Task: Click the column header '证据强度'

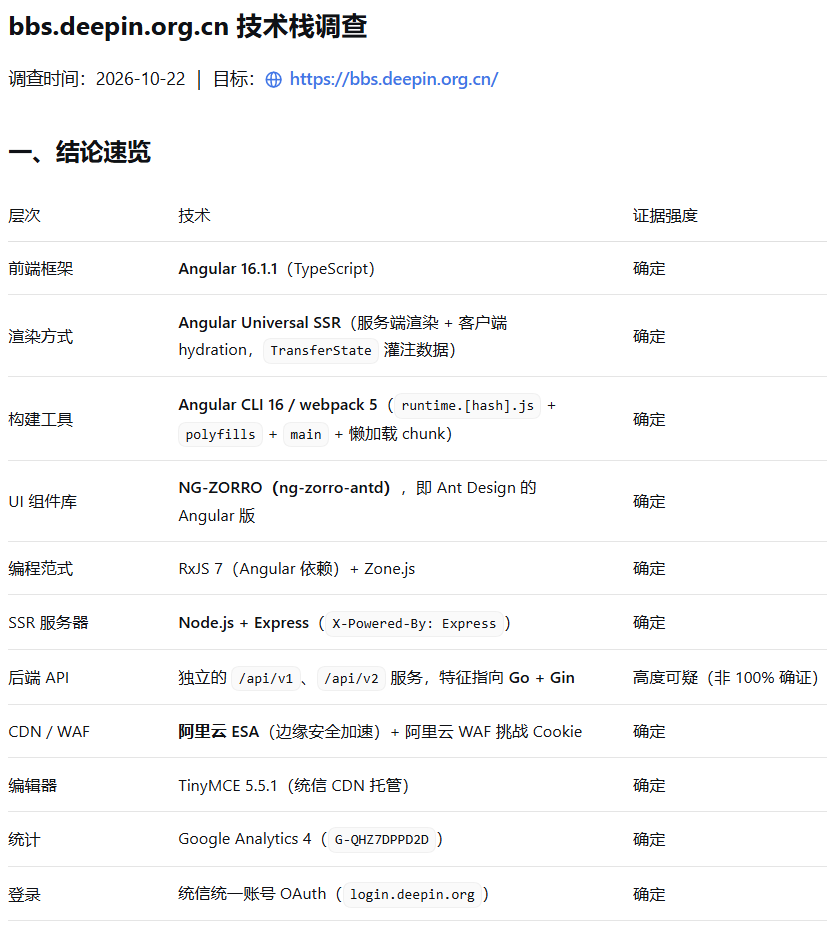Action: pos(665,216)
